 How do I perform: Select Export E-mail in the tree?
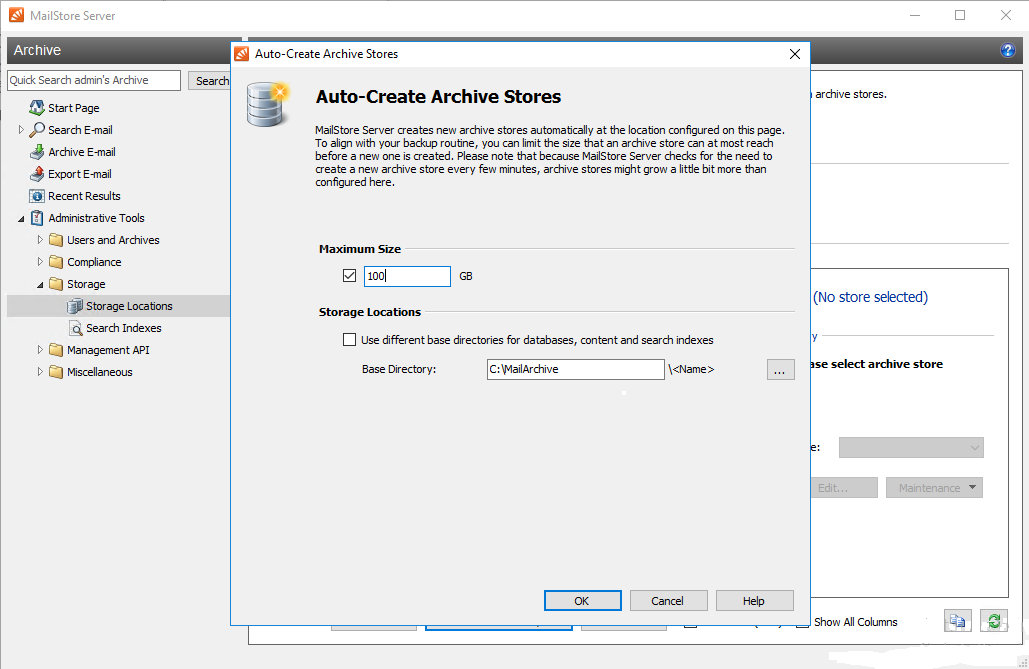(x=80, y=174)
